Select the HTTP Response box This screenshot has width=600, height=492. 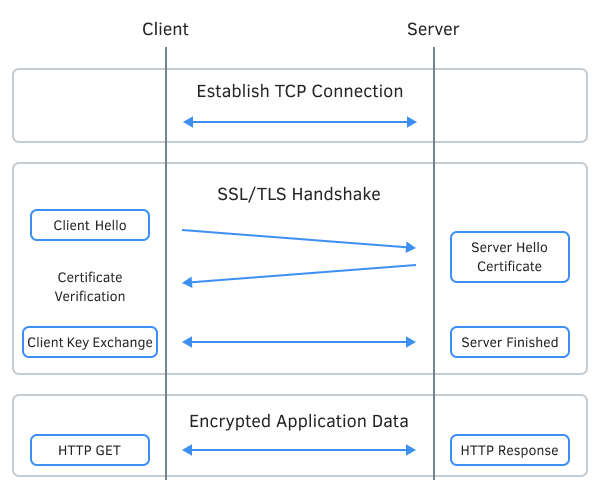[x=509, y=450]
